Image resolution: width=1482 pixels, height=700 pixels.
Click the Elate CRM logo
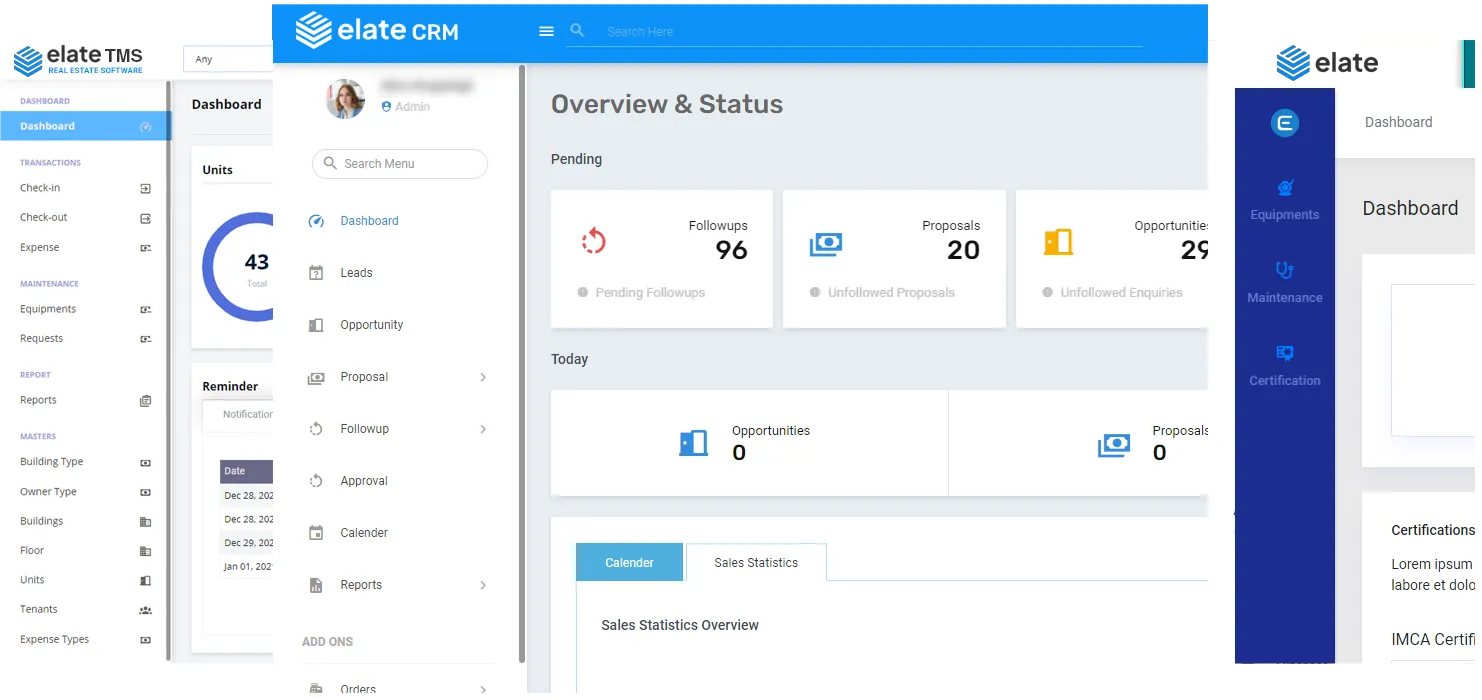point(377,30)
